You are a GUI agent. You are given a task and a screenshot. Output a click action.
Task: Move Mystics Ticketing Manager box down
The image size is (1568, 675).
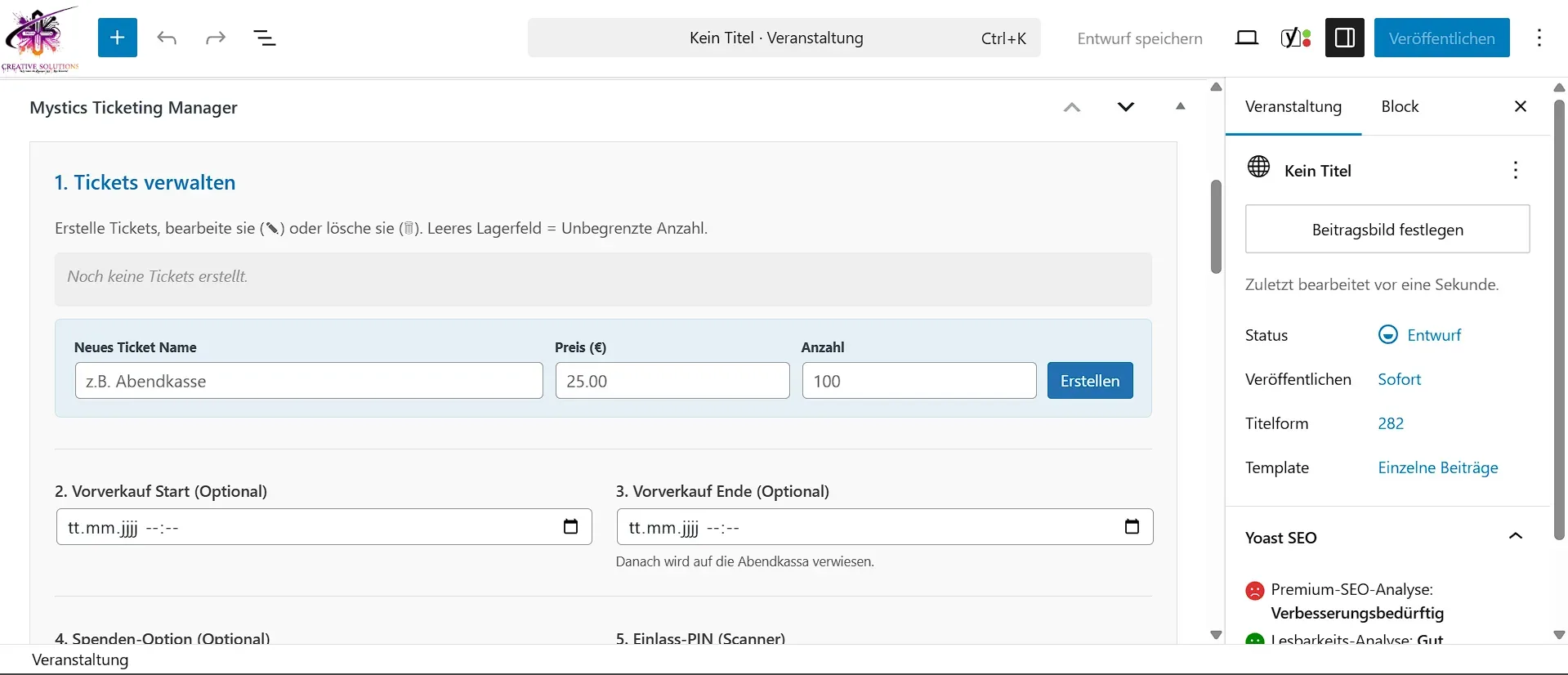coord(1125,107)
